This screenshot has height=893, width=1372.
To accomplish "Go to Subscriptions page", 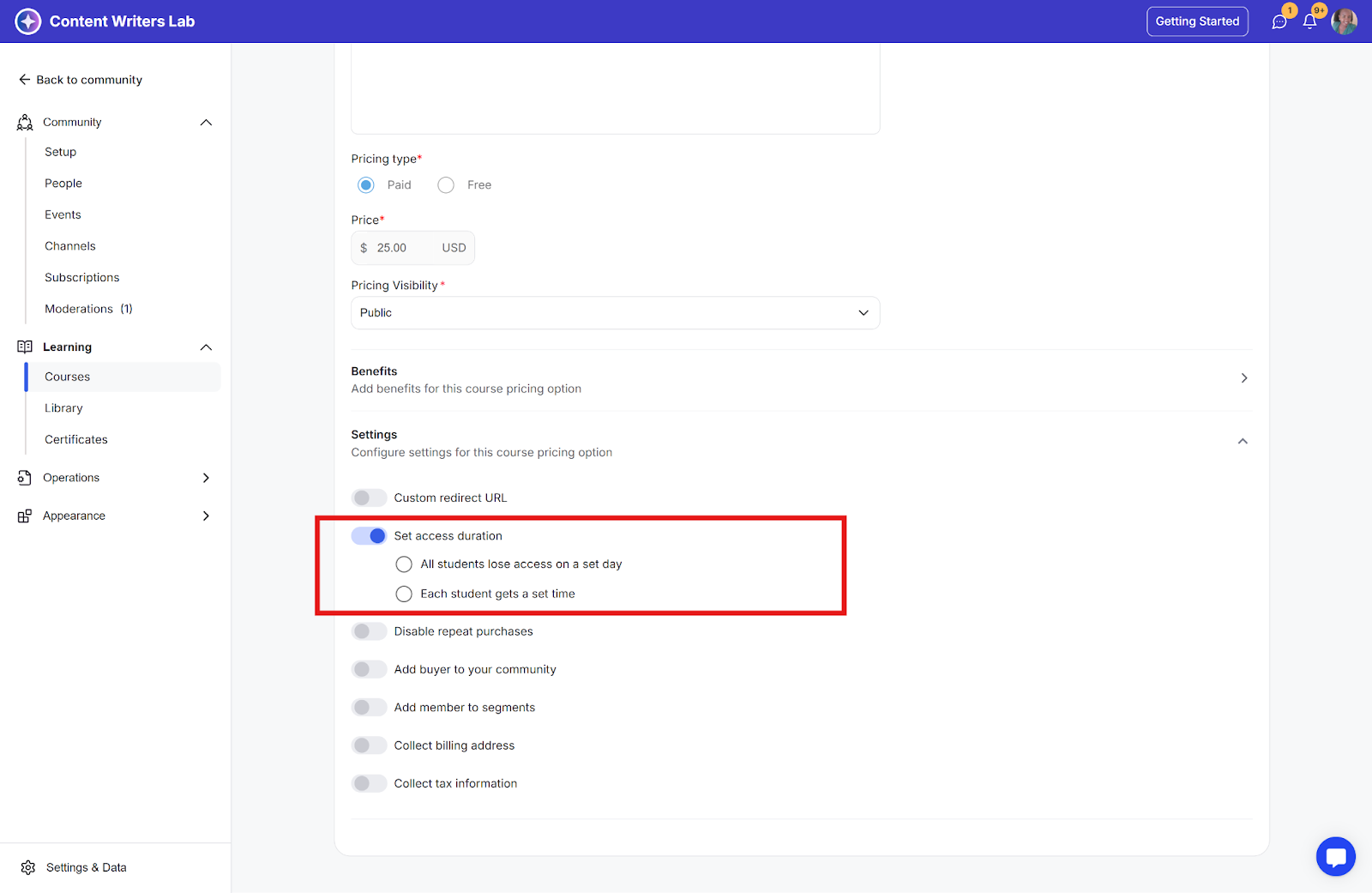I will click(x=82, y=278).
